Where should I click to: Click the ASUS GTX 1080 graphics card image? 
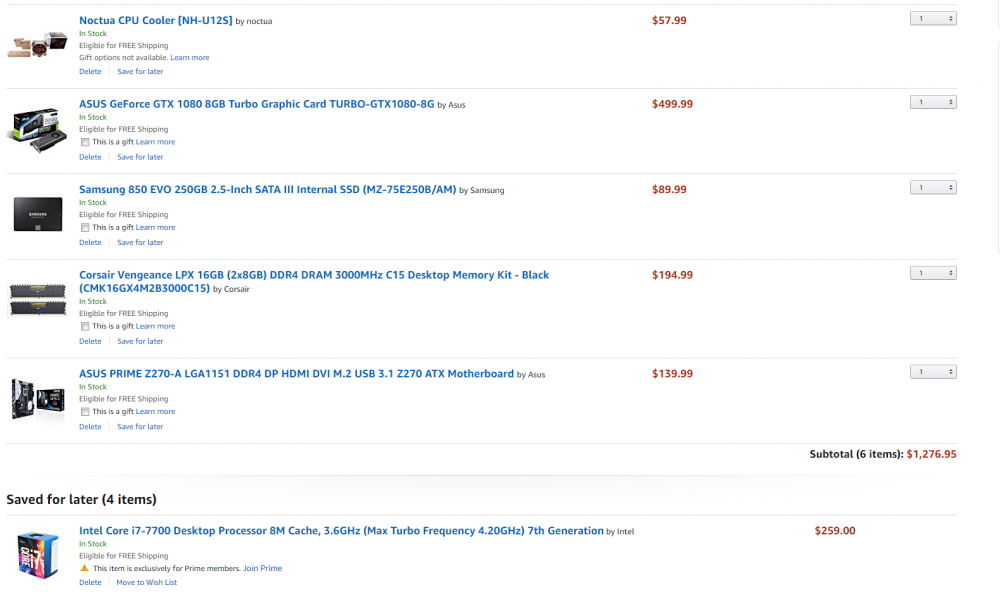coord(36,129)
